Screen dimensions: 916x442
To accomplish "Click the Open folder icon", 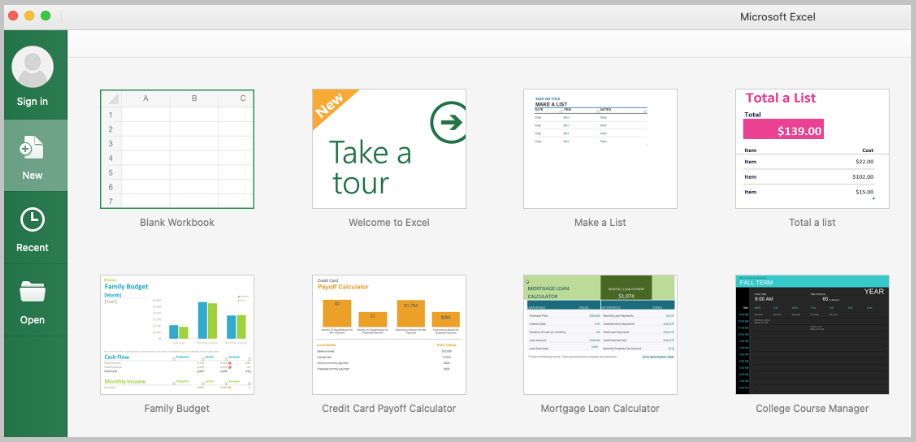I will [x=32, y=291].
